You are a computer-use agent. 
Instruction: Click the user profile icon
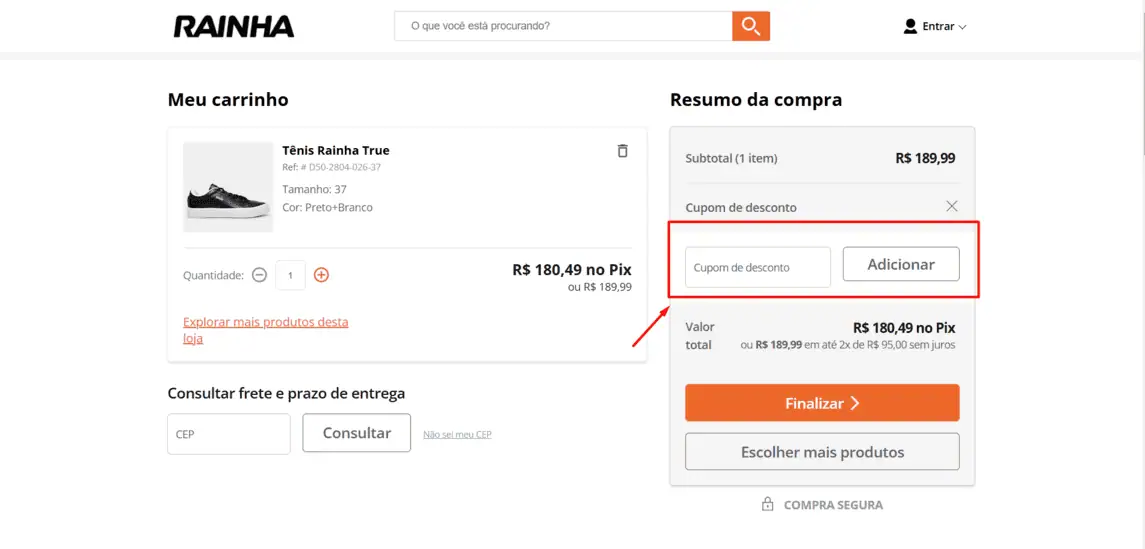point(910,26)
